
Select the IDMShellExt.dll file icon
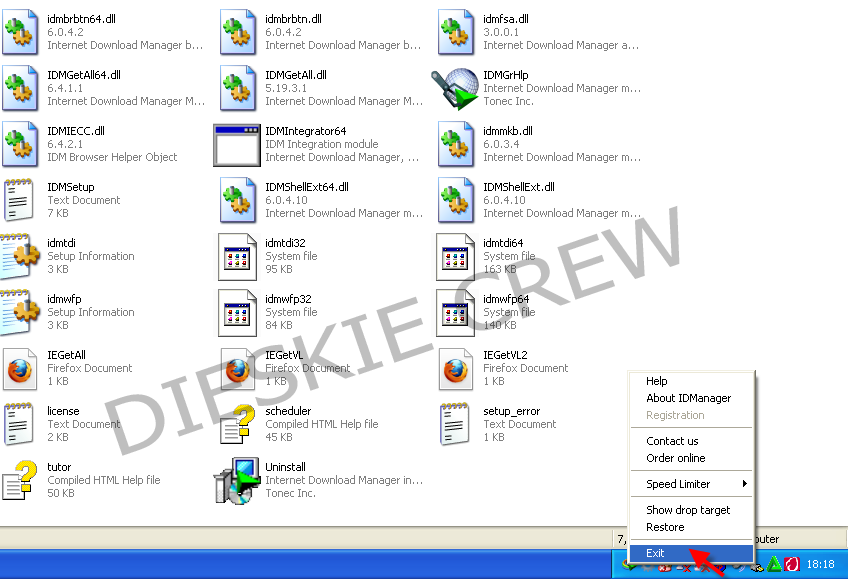(456, 200)
